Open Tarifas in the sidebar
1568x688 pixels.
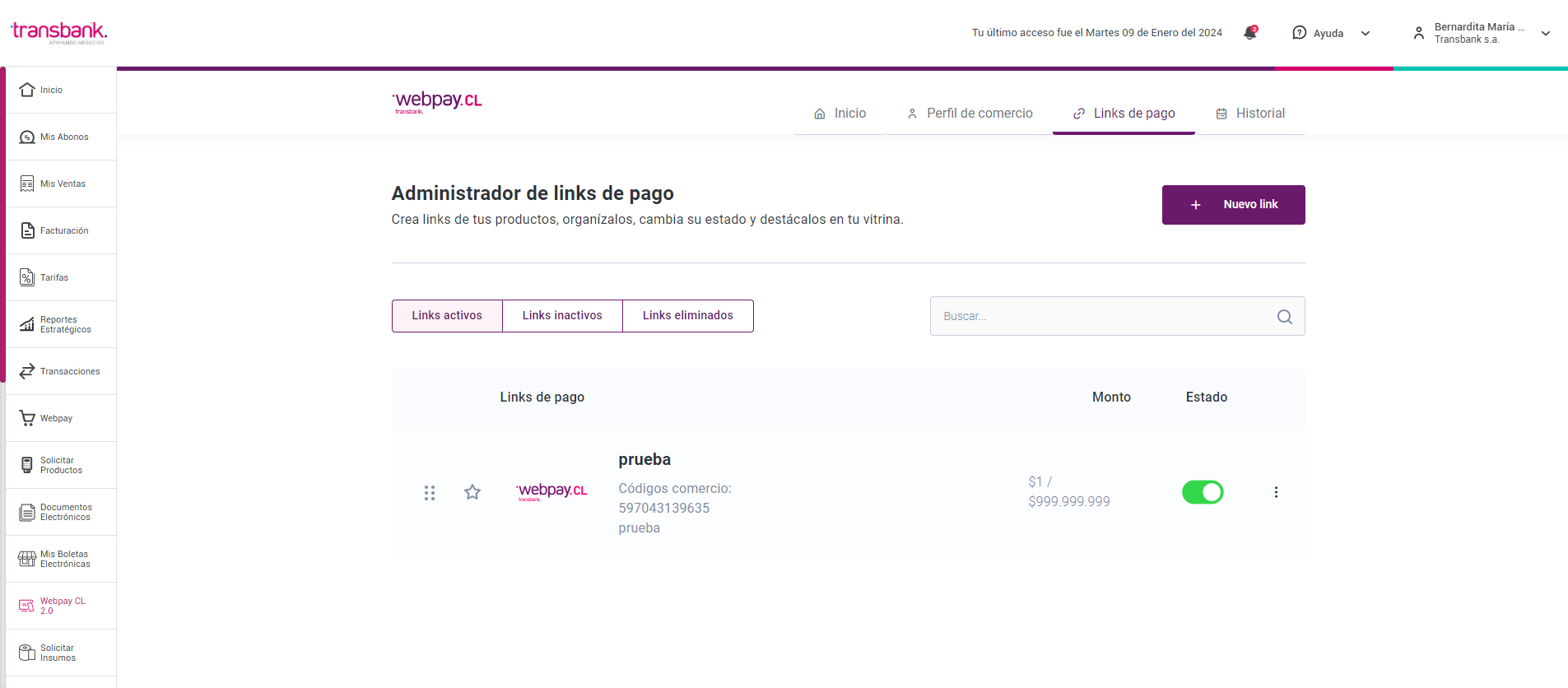[61, 277]
